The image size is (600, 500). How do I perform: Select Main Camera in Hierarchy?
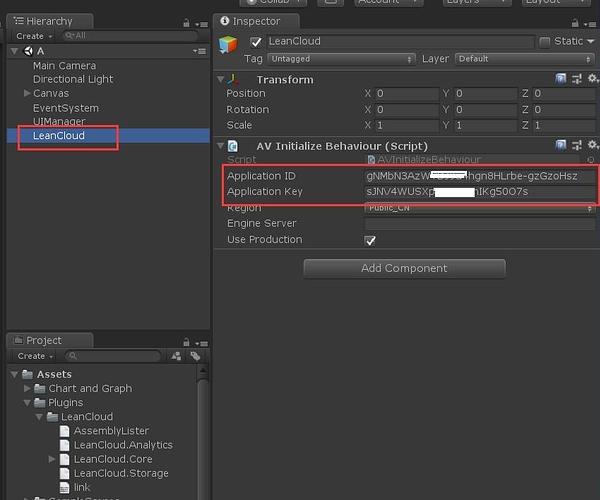pos(64,65)
